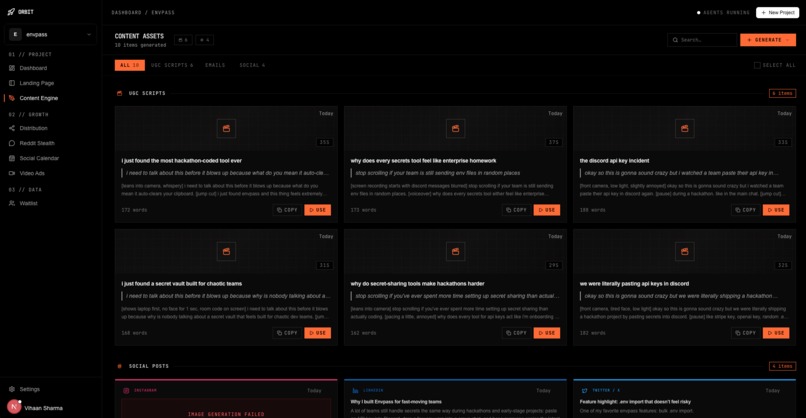This screenshot has width=806, height=418.
Task: Click the 35s duration badge on first card
Action: (x=324, y=142)
